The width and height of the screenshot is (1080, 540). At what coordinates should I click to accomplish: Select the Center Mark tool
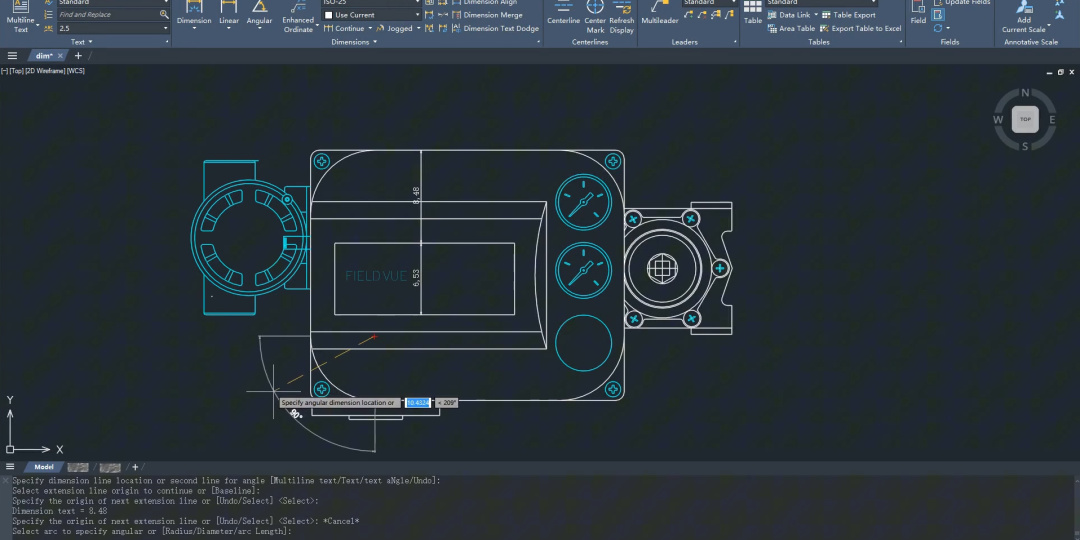pos(595,17)
